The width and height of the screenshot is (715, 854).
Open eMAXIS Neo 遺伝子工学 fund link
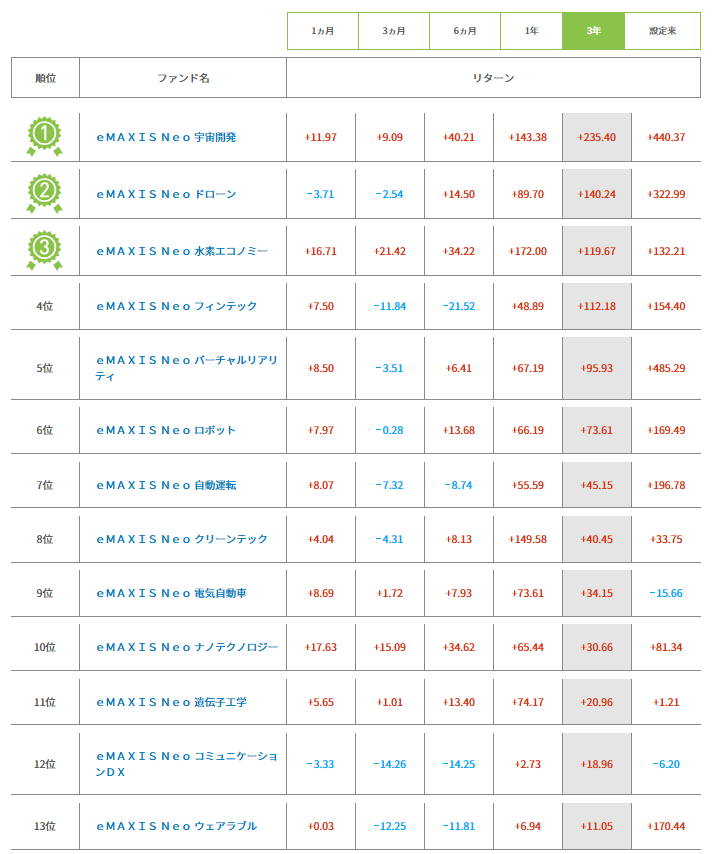point(171,702)
